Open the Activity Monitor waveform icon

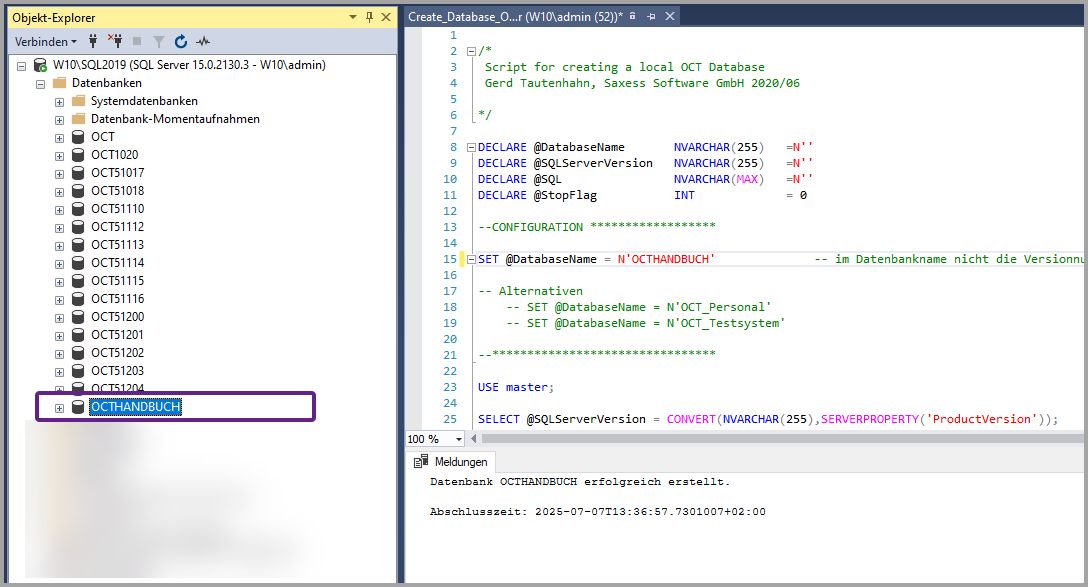pyautogui.click(x=203, y=42)
